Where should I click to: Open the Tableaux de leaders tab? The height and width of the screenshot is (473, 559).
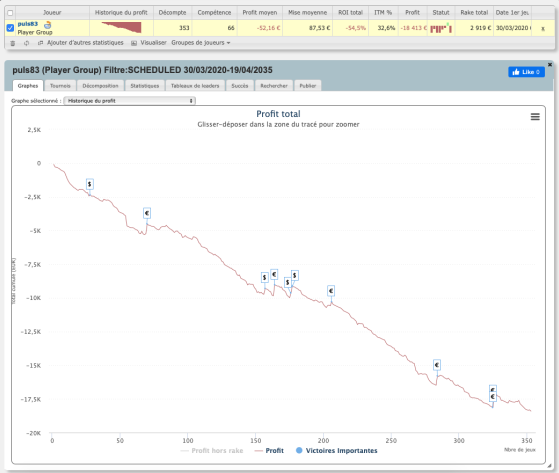pos(195,86)
